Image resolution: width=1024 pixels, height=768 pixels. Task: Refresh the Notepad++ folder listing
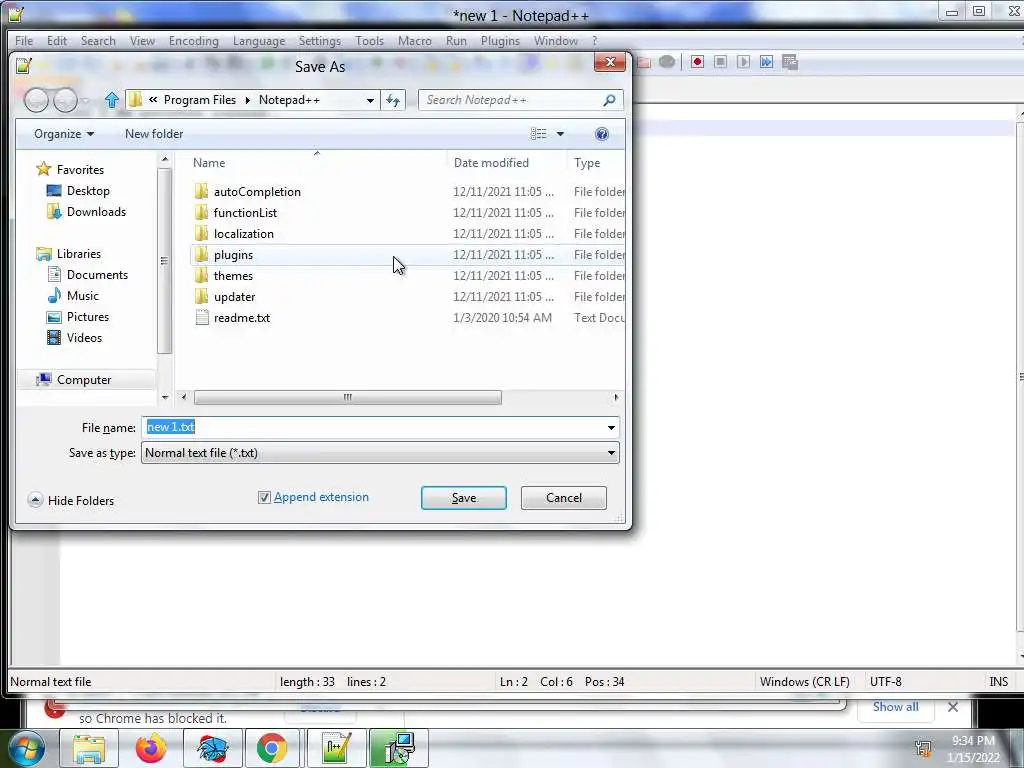click(393, 100)
